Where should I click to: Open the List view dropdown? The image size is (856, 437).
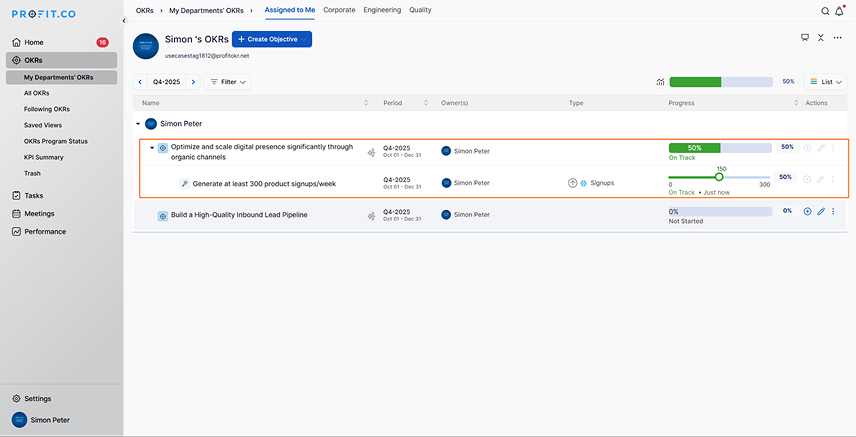(x=825, y=82)
